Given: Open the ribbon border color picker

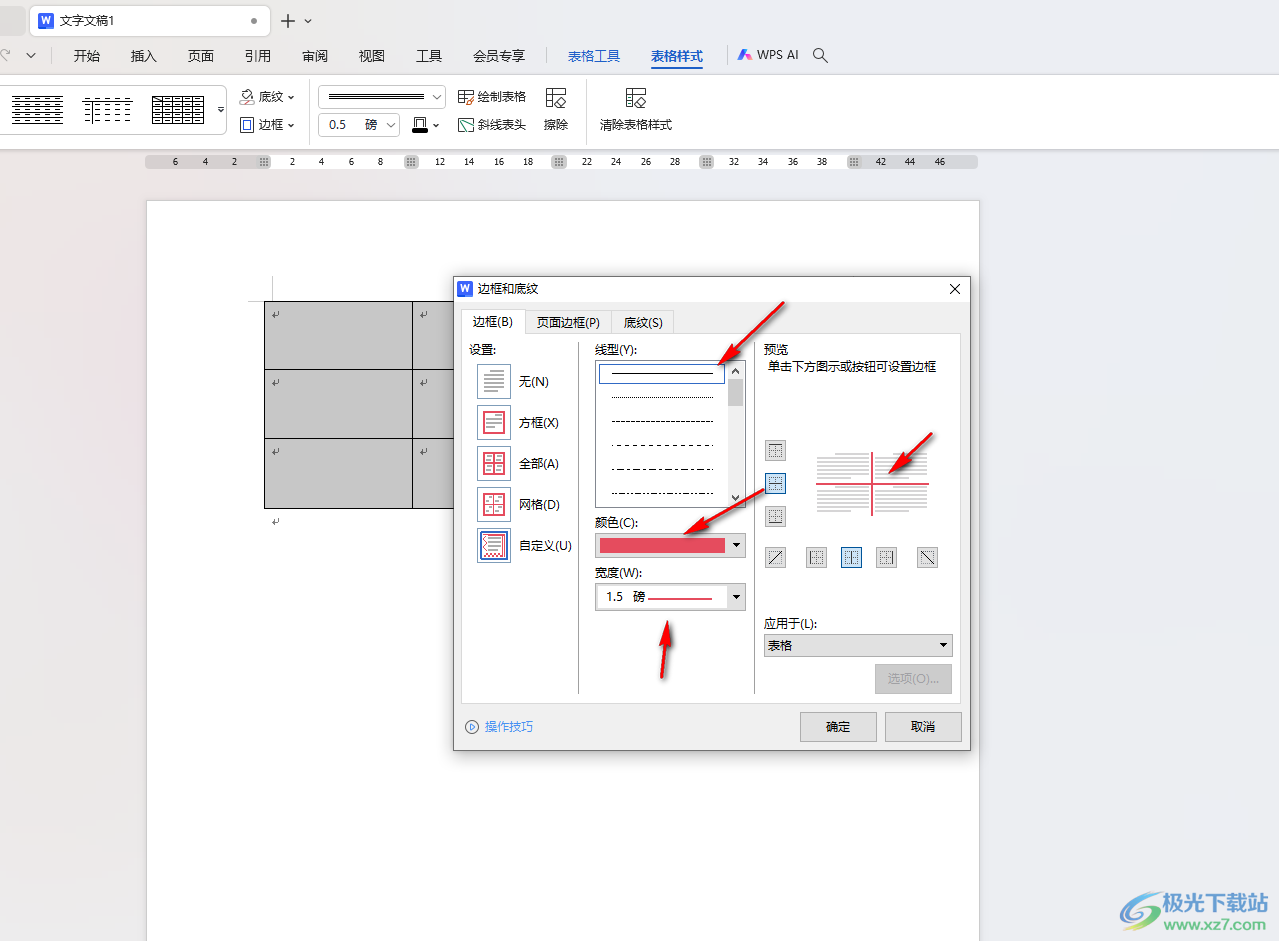Looking at the screenshot, I should click(425, 125).
